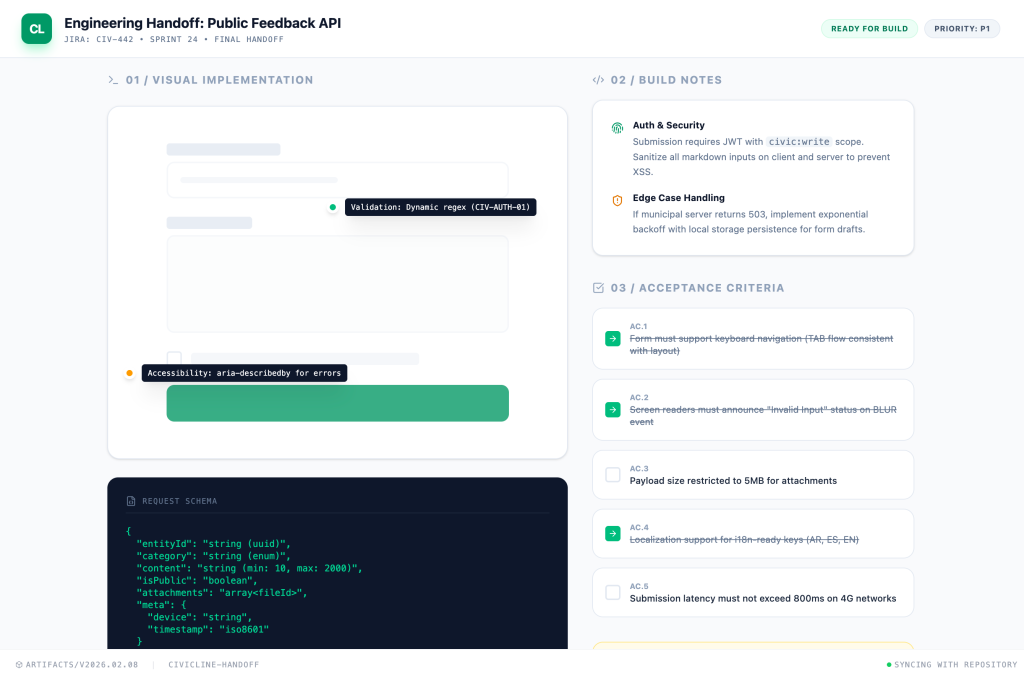This screenshot has width=1024, height=675.
Task: Click the file icon beside Request Schema
Action: 131,501
